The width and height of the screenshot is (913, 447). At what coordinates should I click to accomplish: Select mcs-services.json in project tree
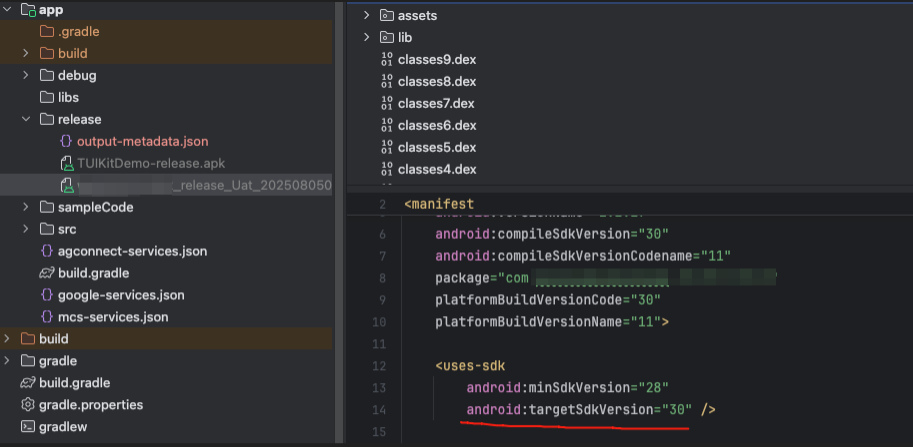[112, 317]
